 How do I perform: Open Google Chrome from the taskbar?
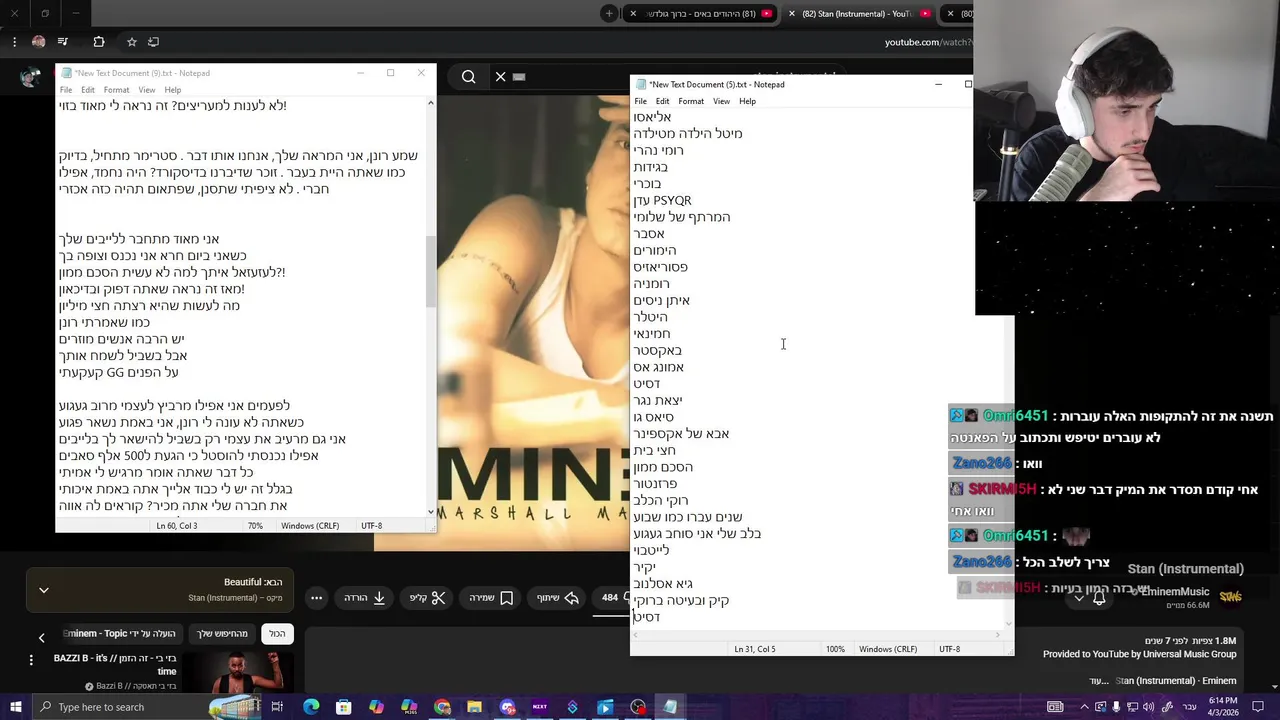coord(442,707)
